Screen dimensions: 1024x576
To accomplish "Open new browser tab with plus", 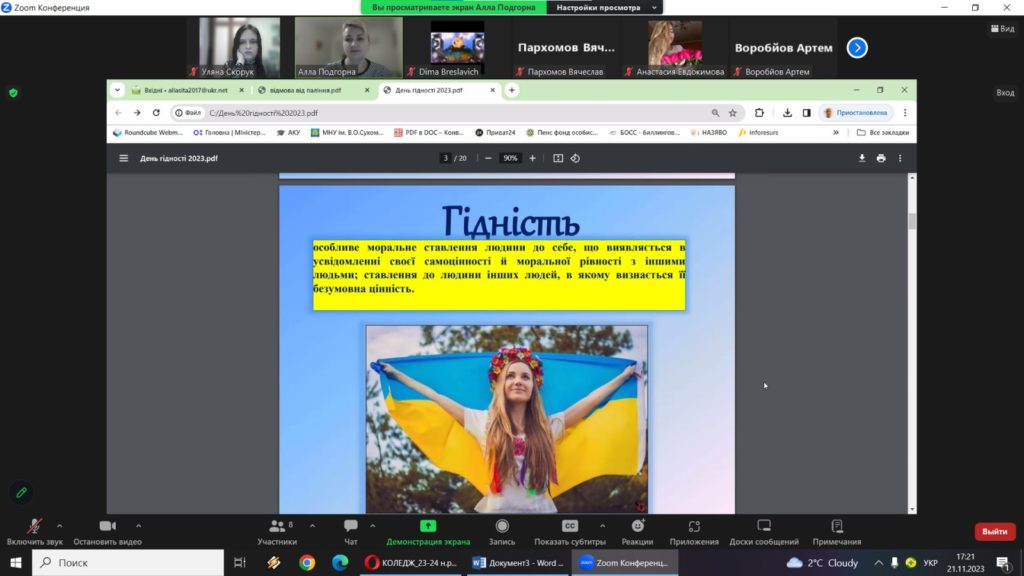I will (x=512, y=90).
